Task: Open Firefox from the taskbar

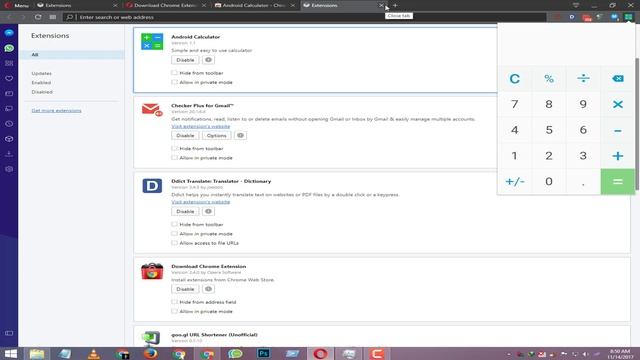Action: (151, 353)
